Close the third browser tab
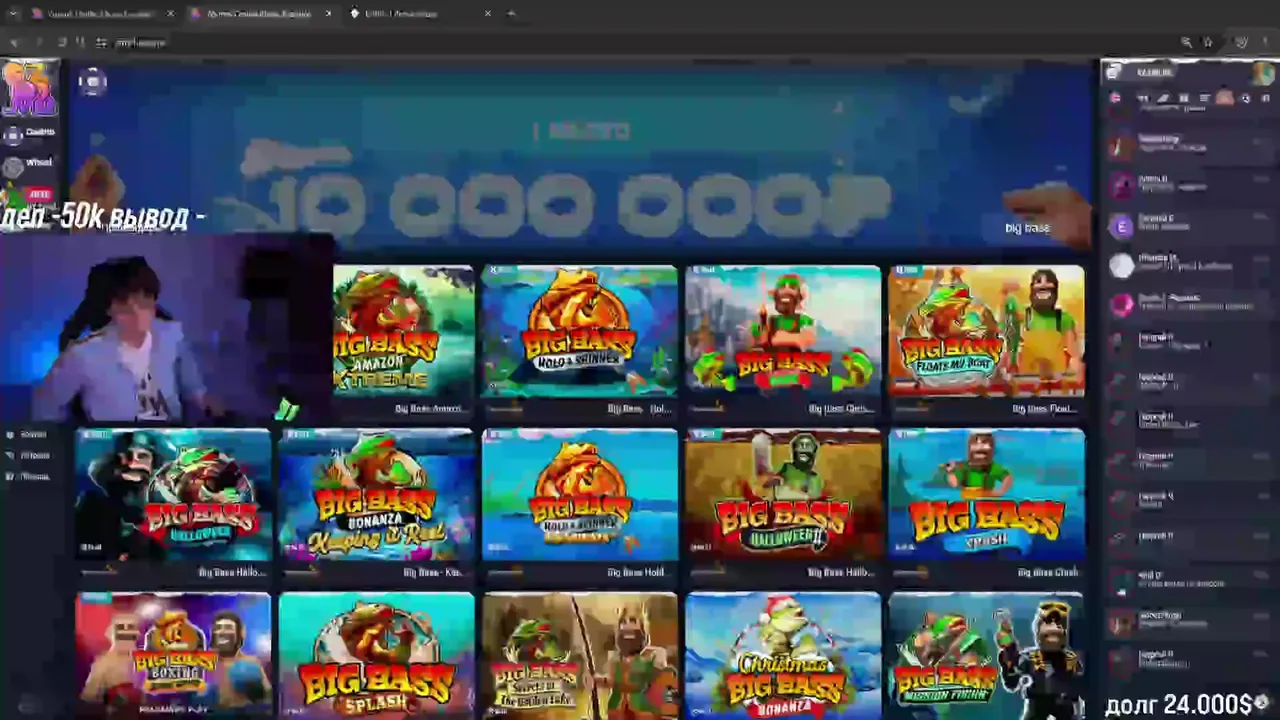 pos(488,14)
